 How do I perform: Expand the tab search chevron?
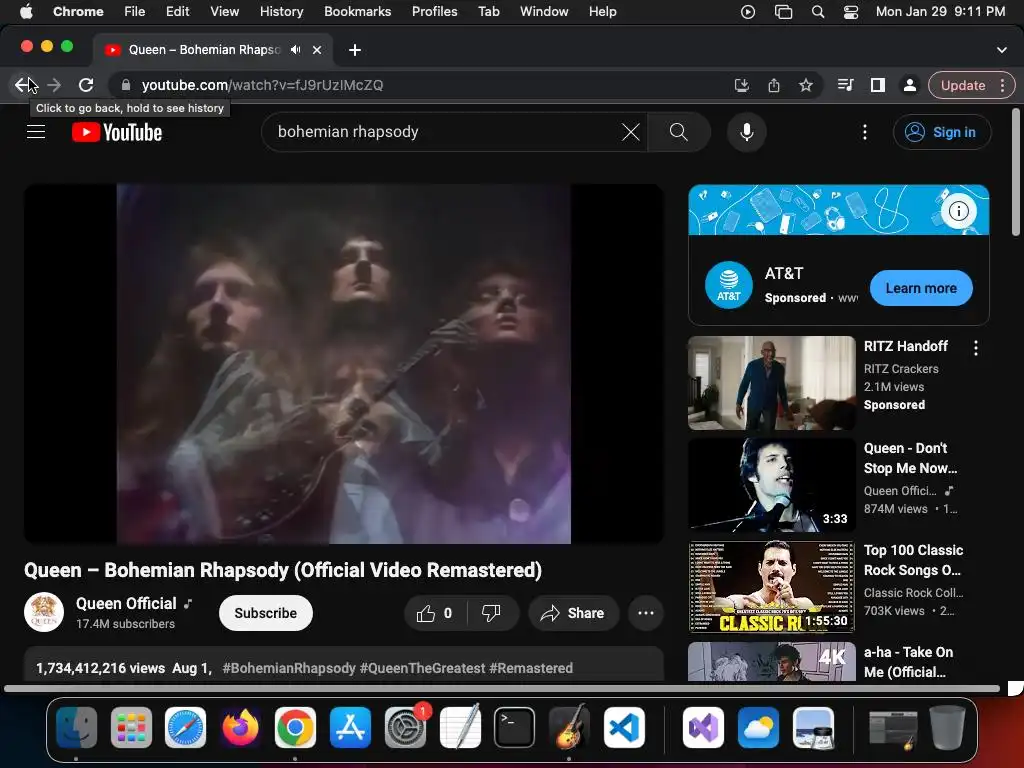click(x=1002, y=50)
